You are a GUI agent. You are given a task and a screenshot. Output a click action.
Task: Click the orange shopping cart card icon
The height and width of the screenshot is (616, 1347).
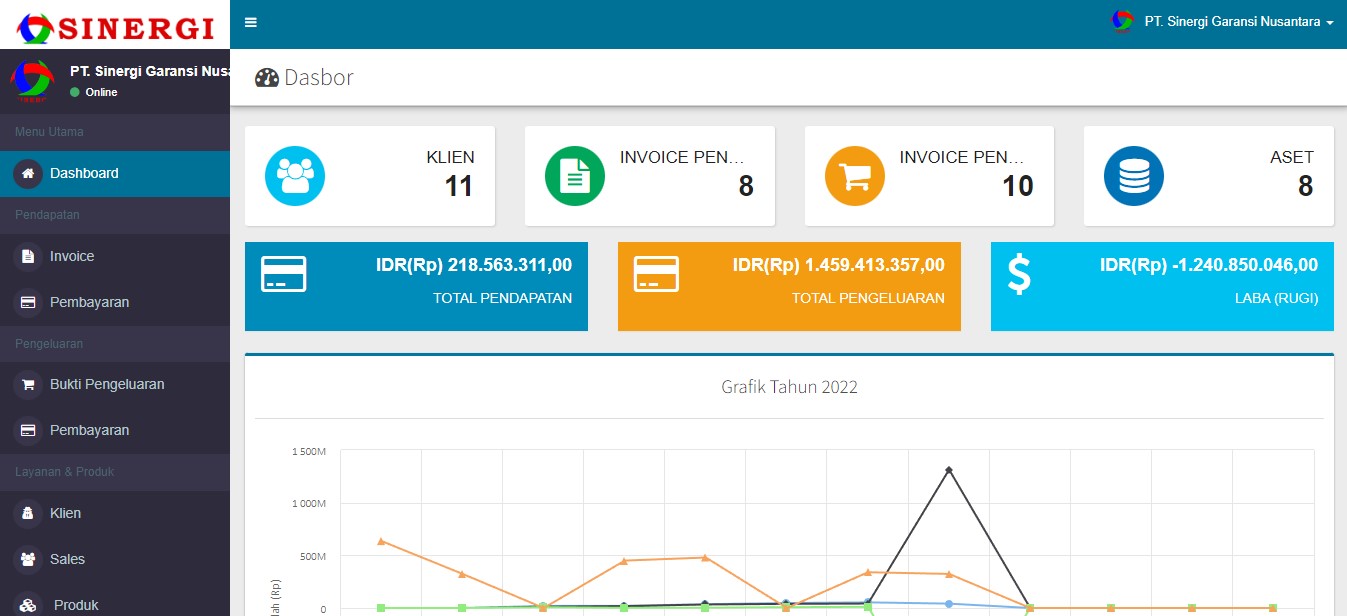pos(854,176)
